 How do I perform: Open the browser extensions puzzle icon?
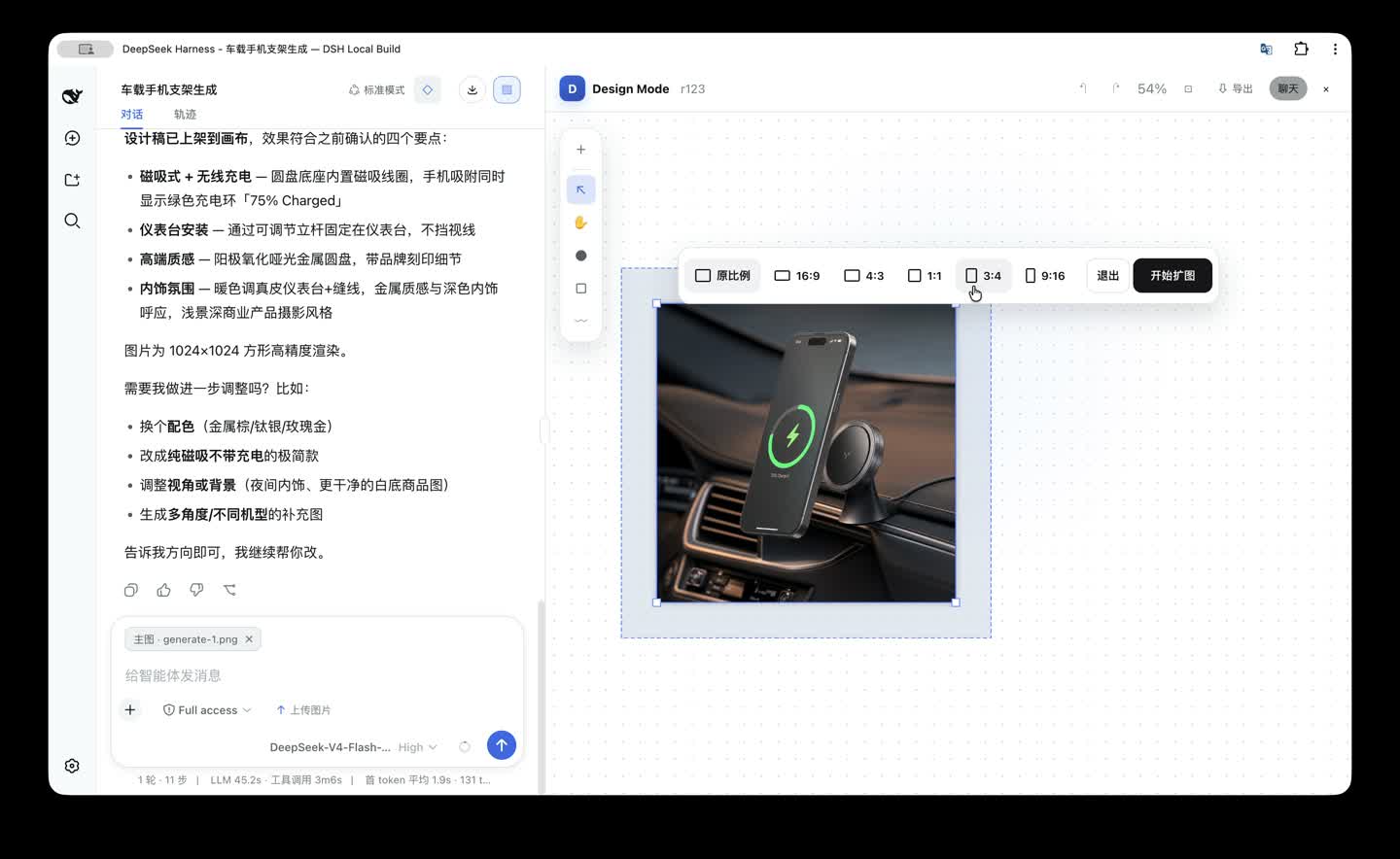click(x=1301, y=49)
